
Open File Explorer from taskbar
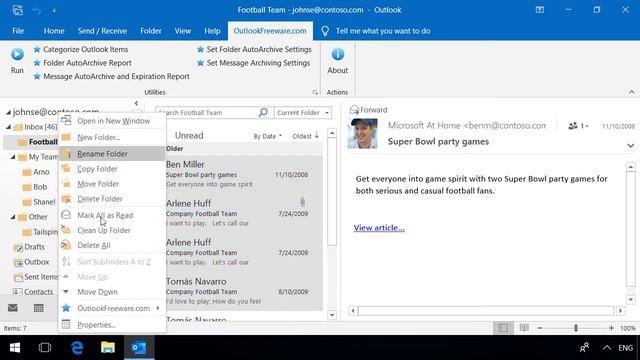[108, 347]
